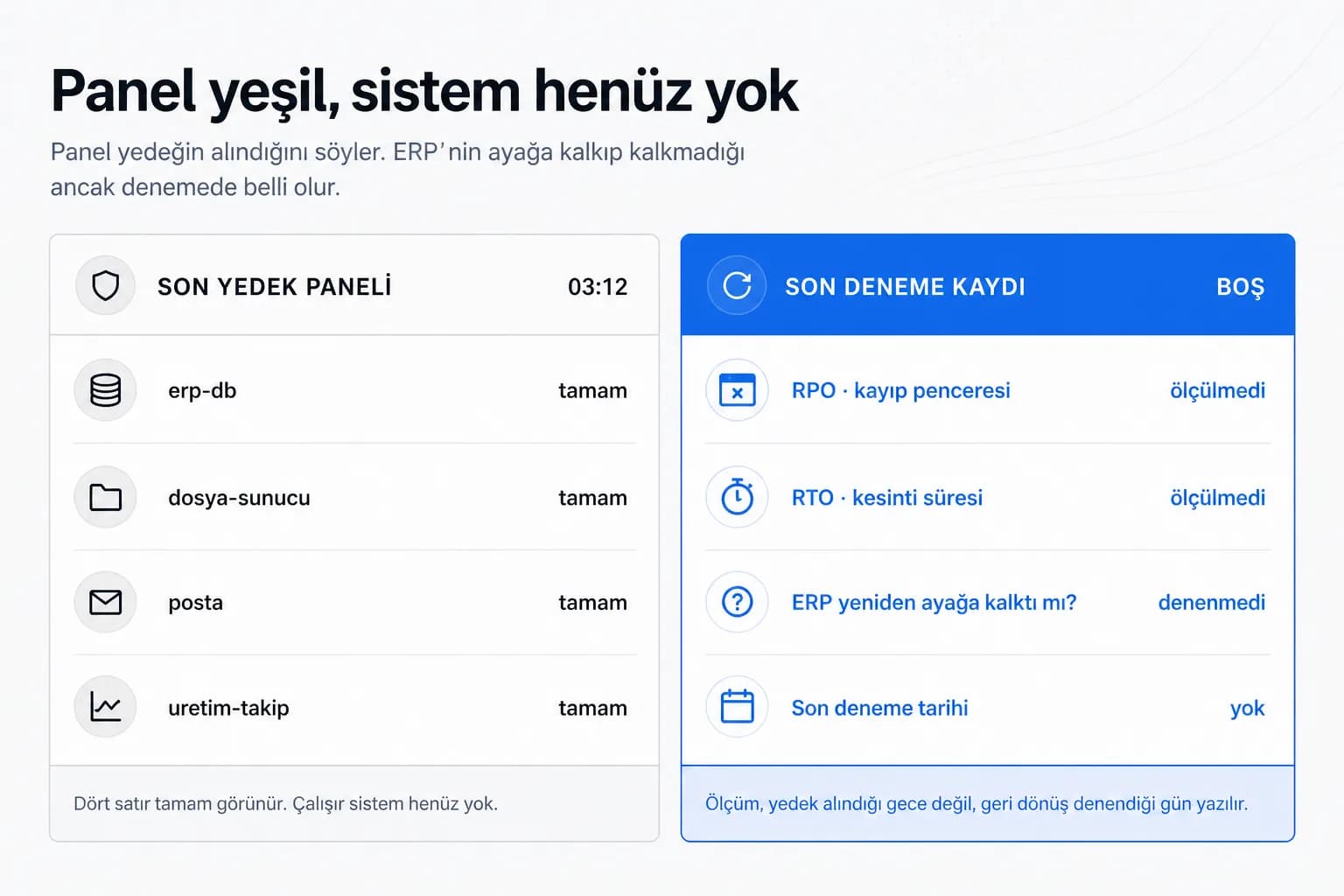Click the tamam status of dosya-sunucu
This screenshot has width=1344, height=896.
click(592, 498)
